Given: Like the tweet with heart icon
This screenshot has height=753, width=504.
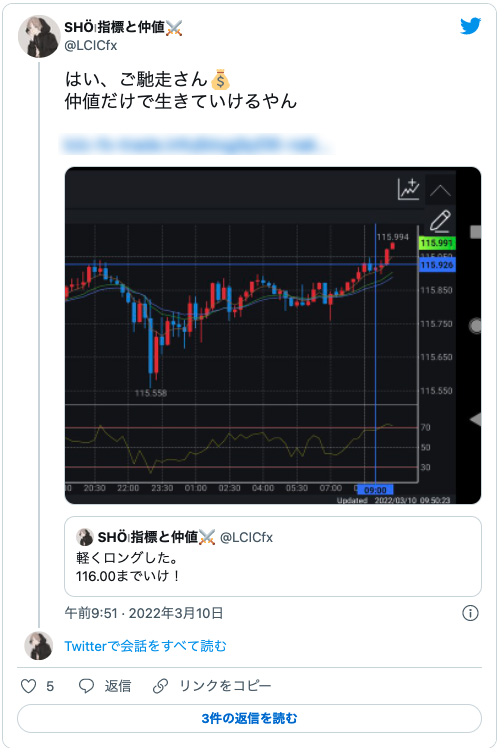Looking at the screenshot, I should tap(28, 686).
